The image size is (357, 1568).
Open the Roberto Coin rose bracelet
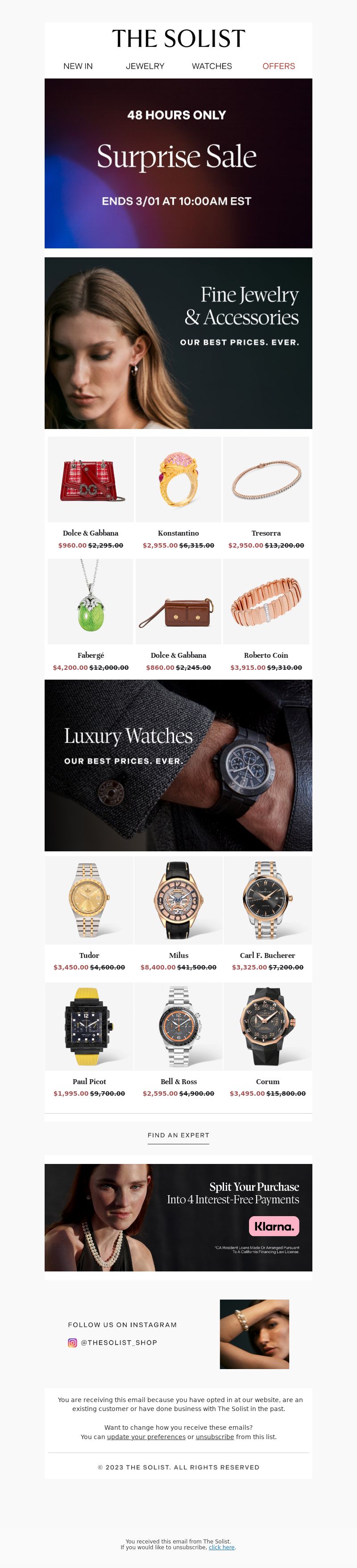coord(266,602)
